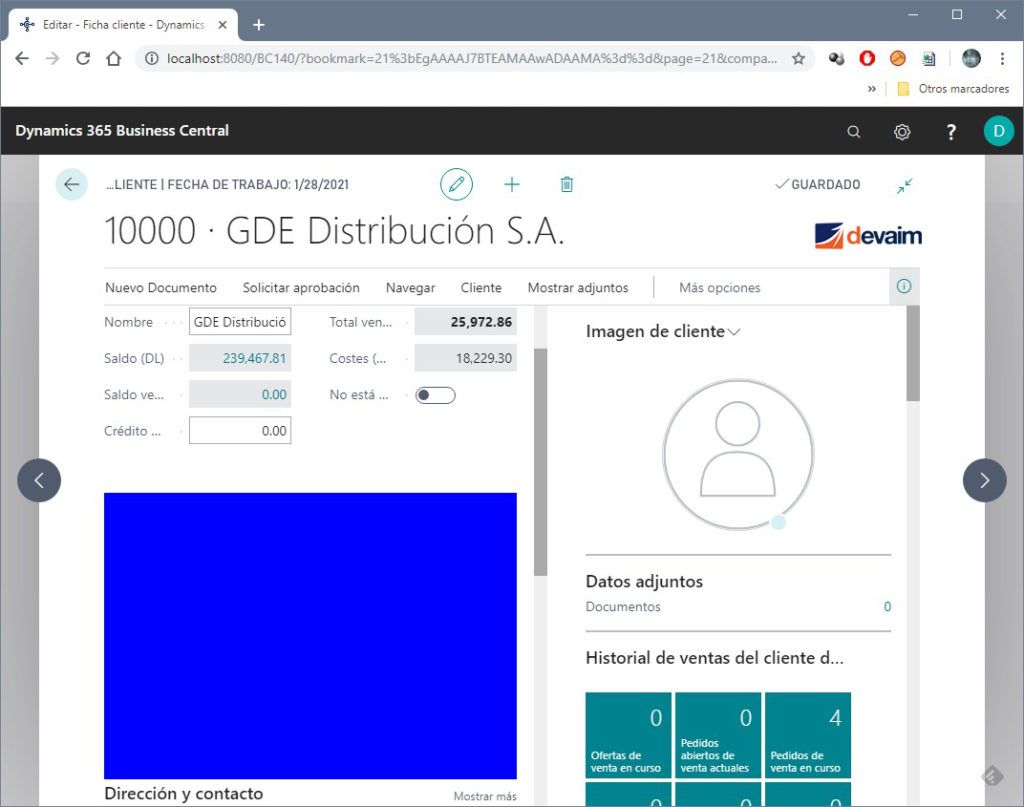Open the Otros marcadores bookmarks folder
Viewport: 1024px width, 807px height.
pyautogui.click(x=954, y=89)
